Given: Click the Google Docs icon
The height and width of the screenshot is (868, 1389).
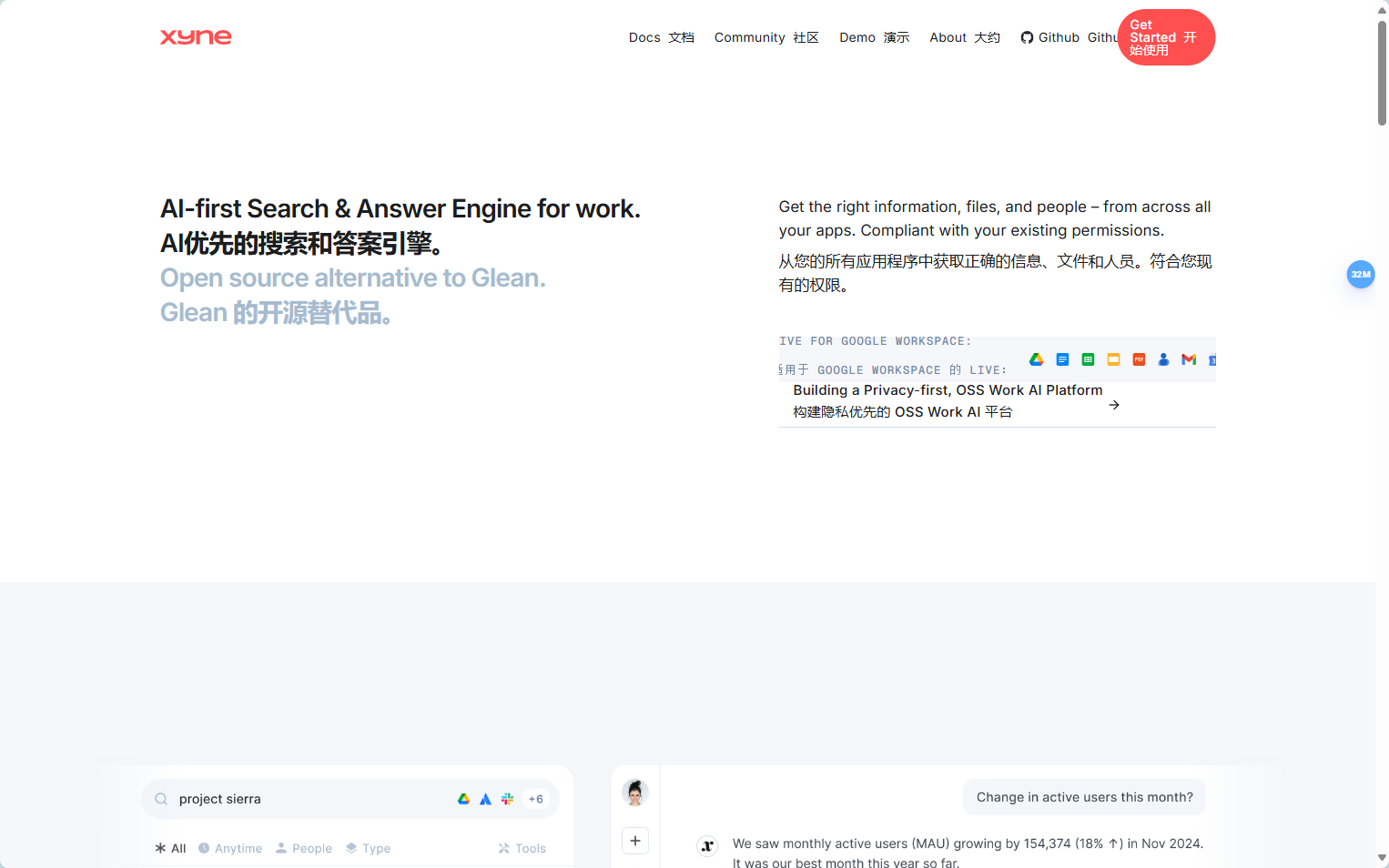Looking at the screenshot, I should click(1062, 359).
